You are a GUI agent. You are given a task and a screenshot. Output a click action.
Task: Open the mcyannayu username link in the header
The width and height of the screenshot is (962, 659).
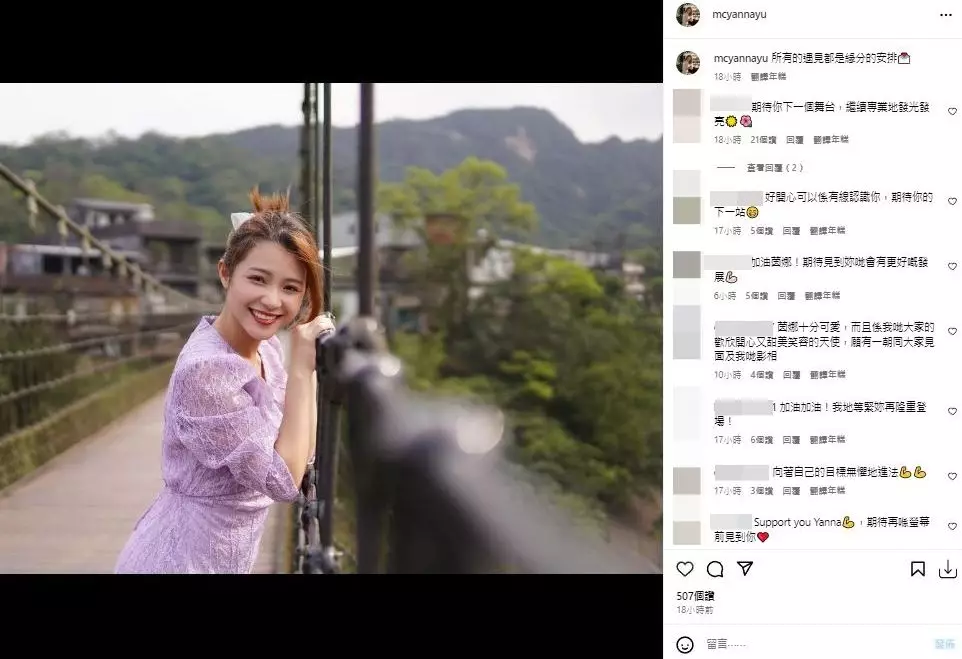tap(739, 15)
